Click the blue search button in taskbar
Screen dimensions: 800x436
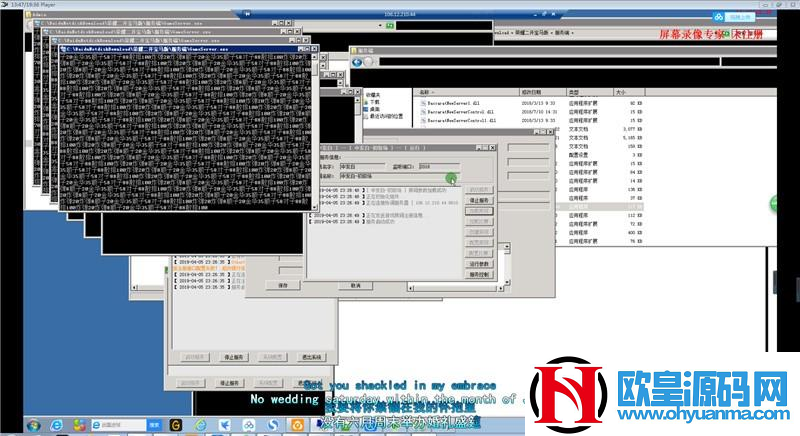(x=155, y=425)
